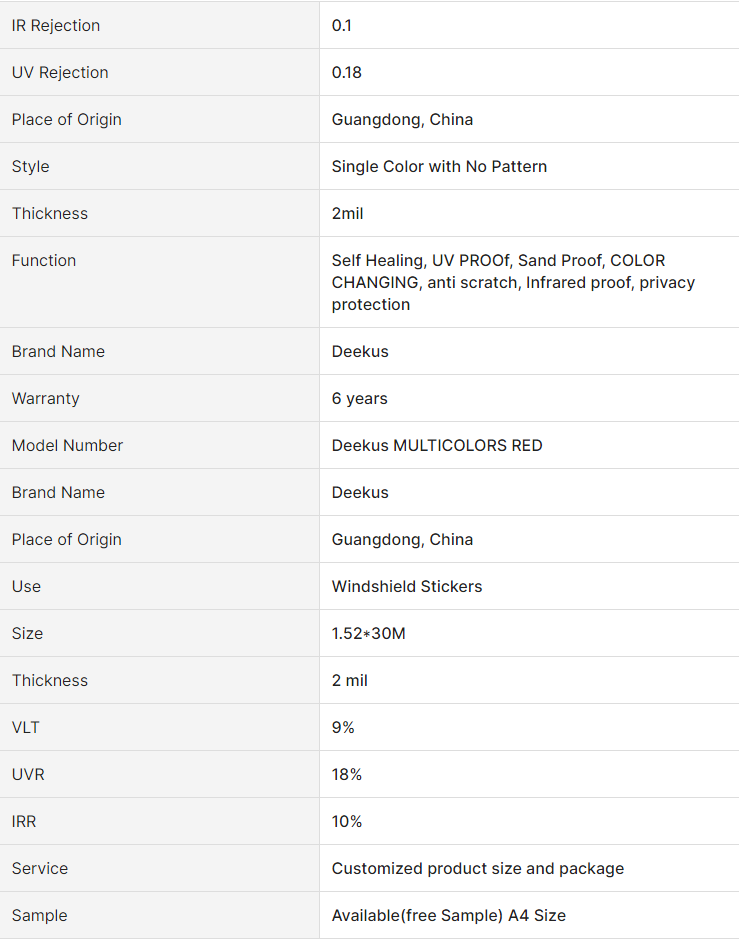This screenshot has height=939, width=739.
Task: Click the 9% VLT value
Action: point(343,728)
